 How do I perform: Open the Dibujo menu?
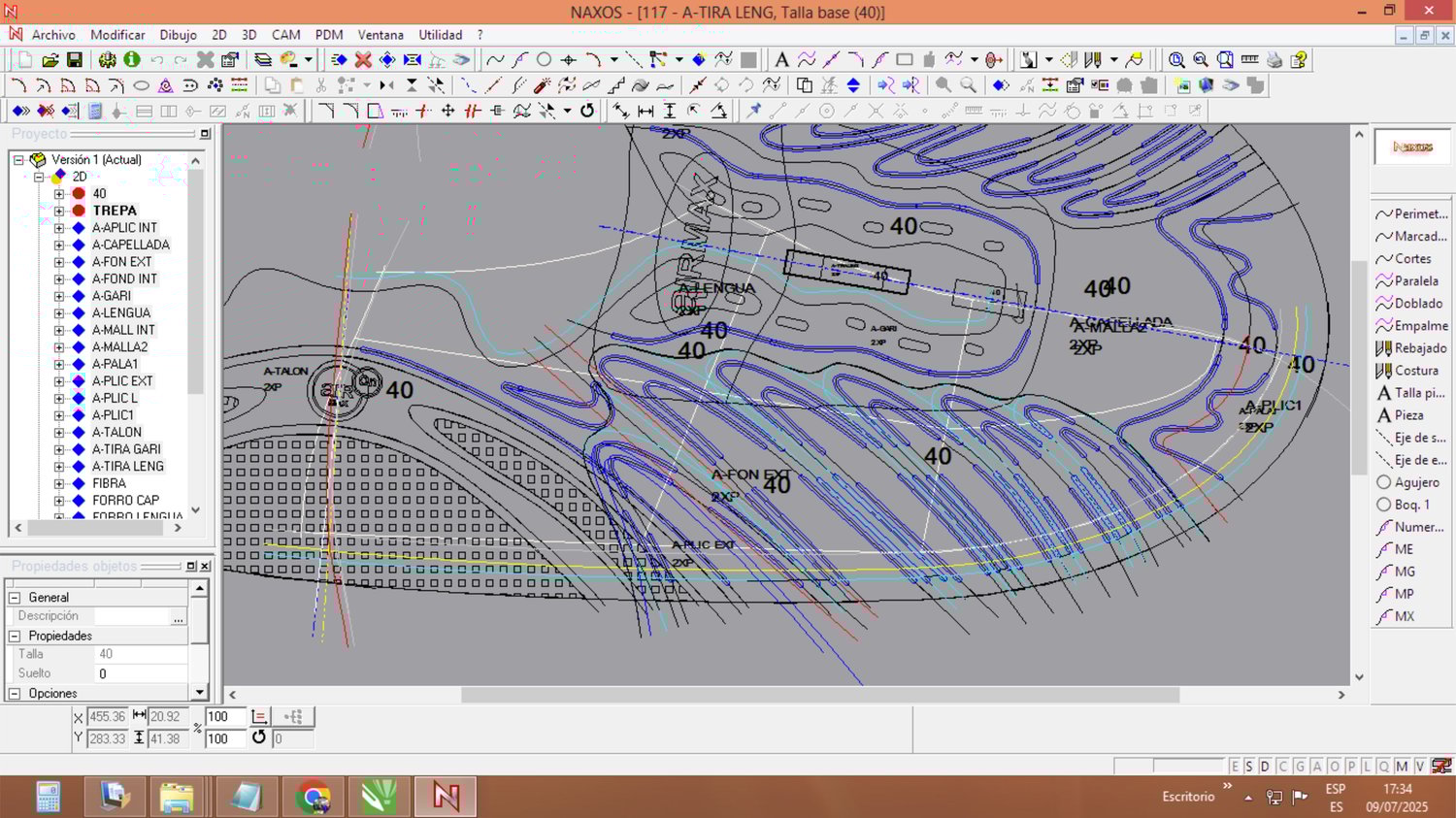pyautogui.click(x=178, y=35)
